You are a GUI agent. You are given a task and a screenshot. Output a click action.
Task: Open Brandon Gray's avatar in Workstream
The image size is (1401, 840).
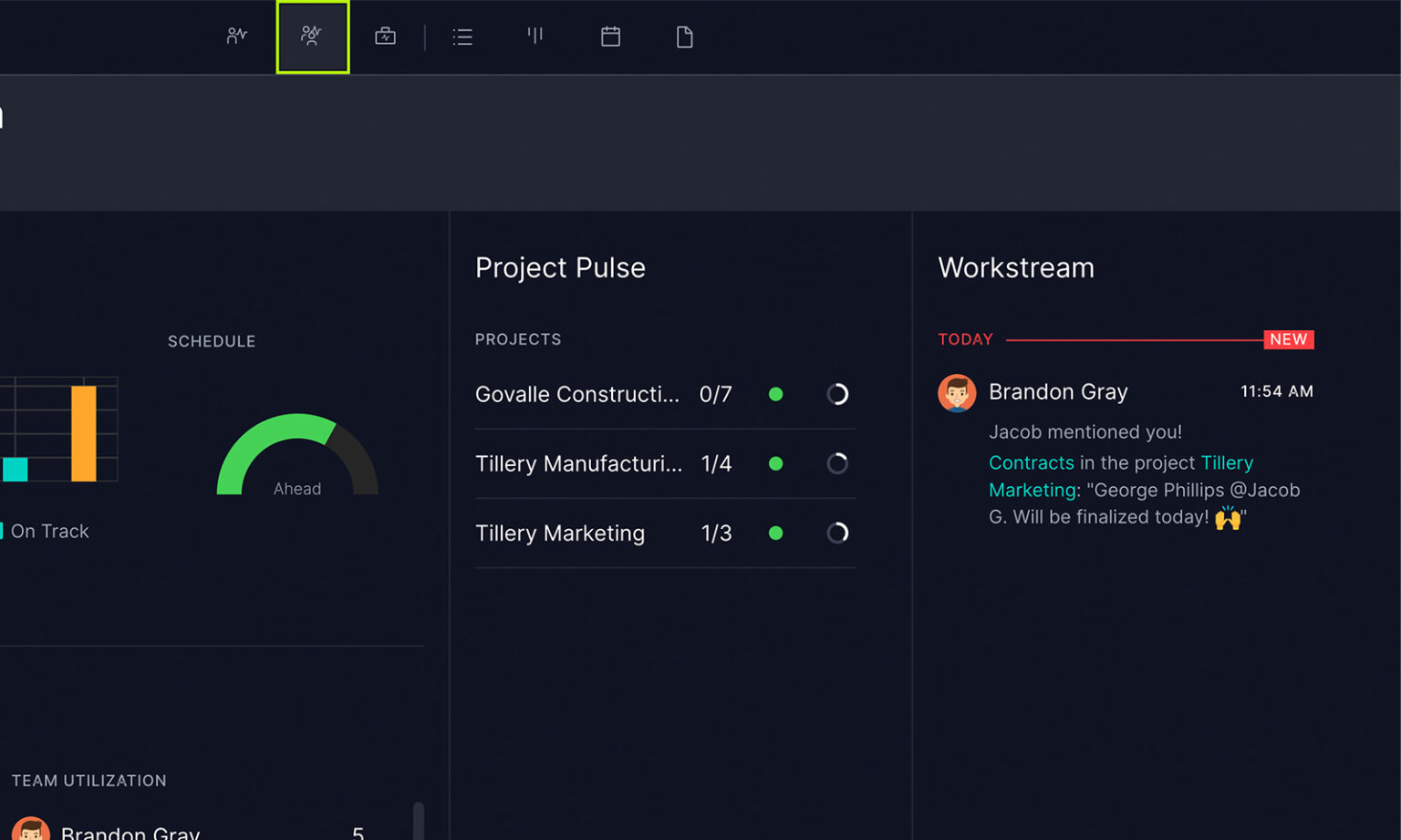[x=957, y=392]
